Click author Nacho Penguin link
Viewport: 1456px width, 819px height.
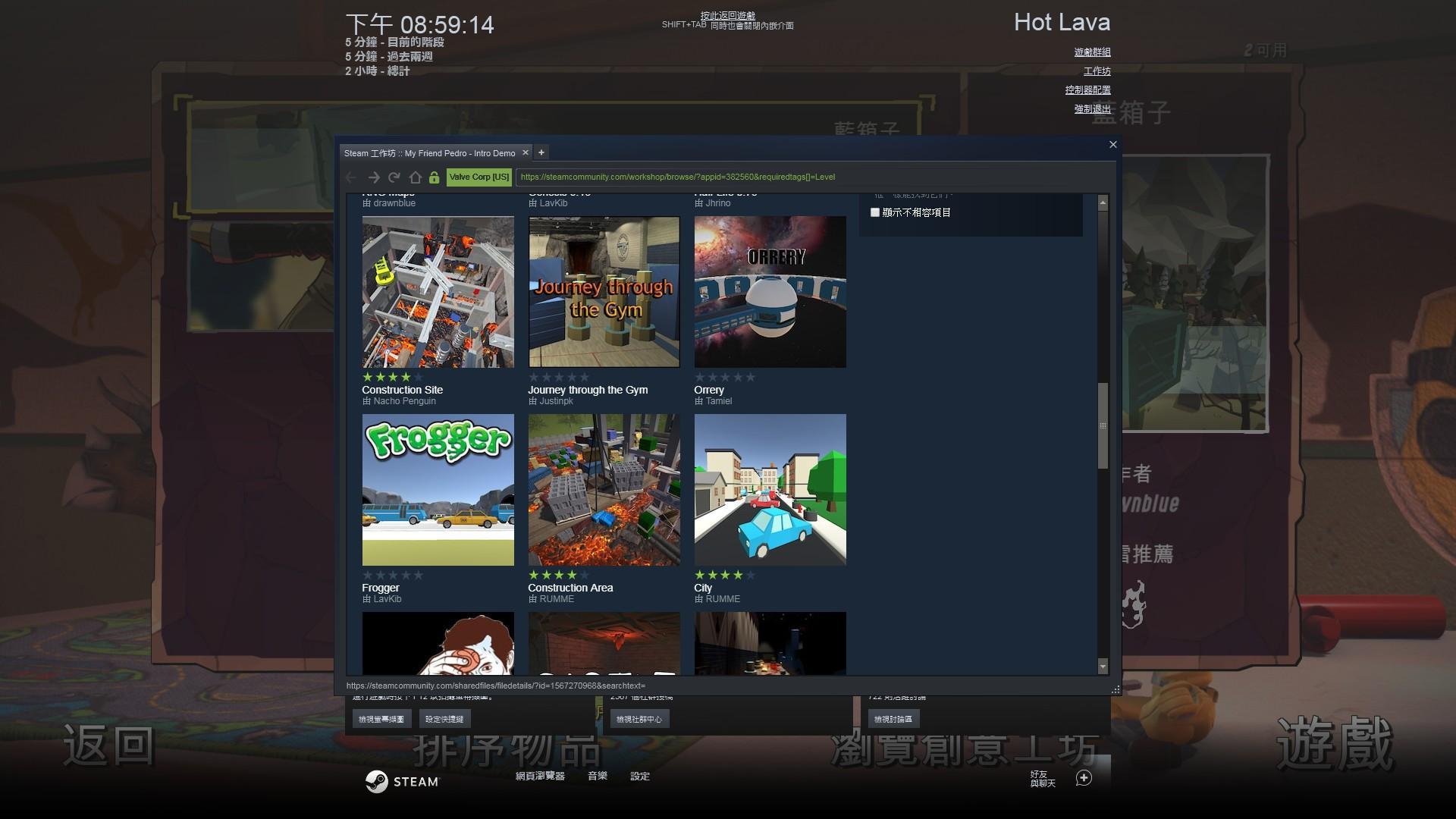tap(404, 401)
